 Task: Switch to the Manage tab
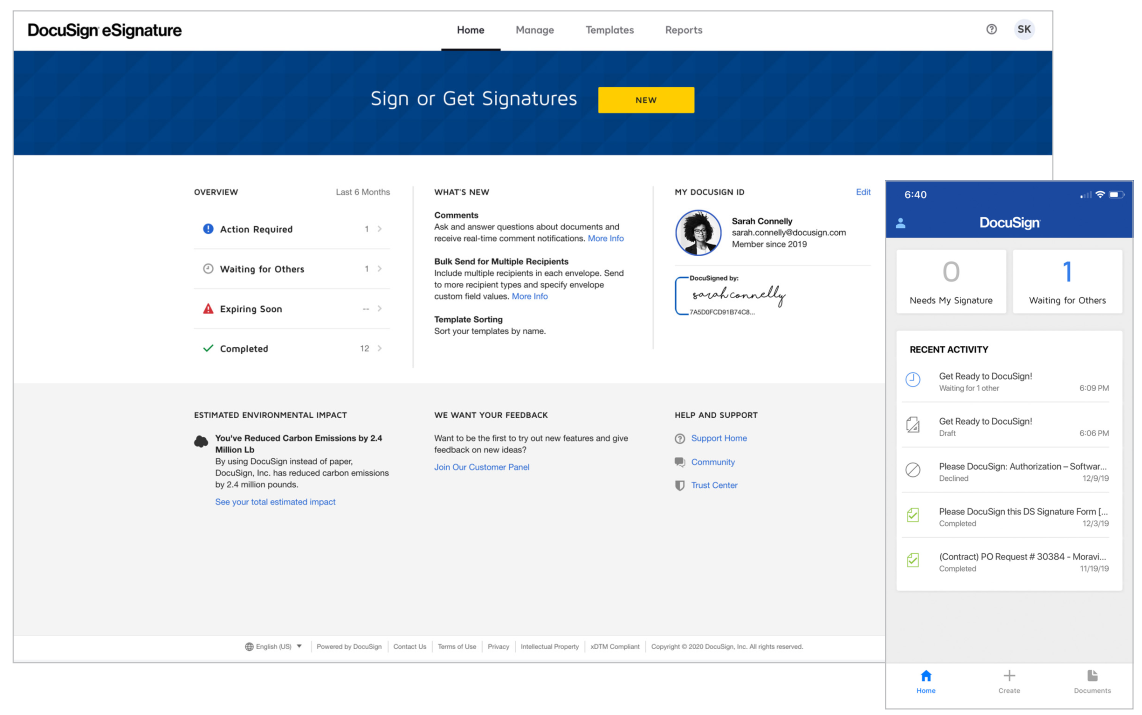(534, 30)
